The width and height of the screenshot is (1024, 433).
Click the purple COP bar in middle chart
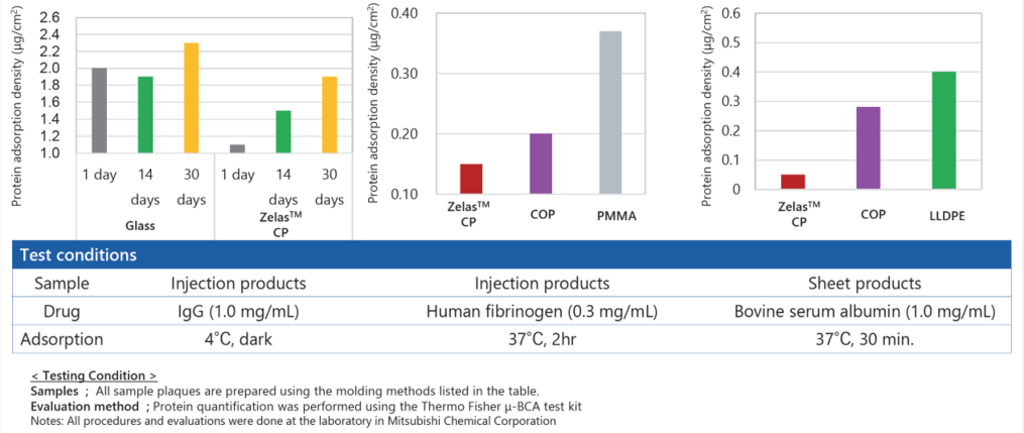(541, 163)
